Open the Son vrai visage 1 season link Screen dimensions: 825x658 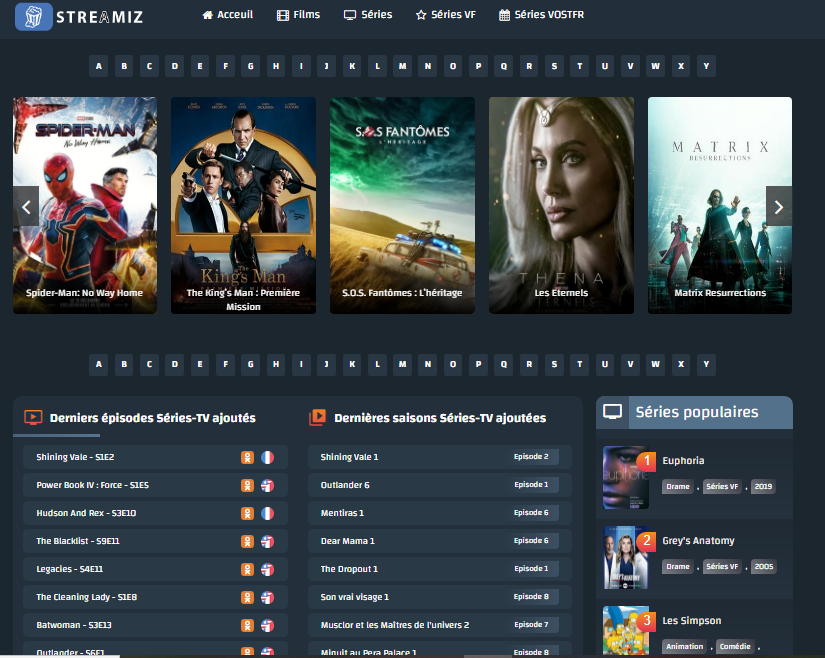pyautogui.click(x=355, y=597)
